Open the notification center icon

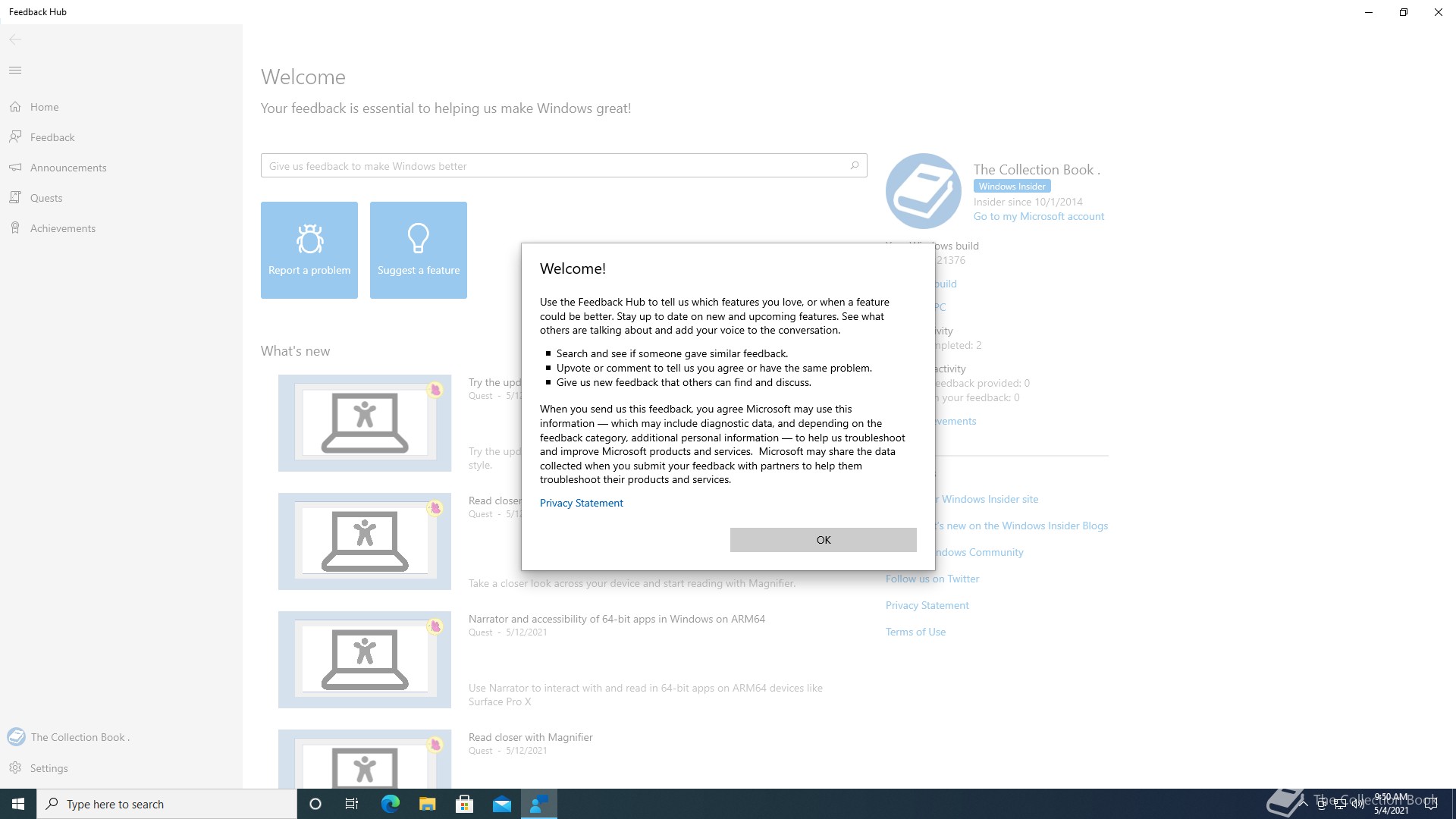tap(1431, 804)
